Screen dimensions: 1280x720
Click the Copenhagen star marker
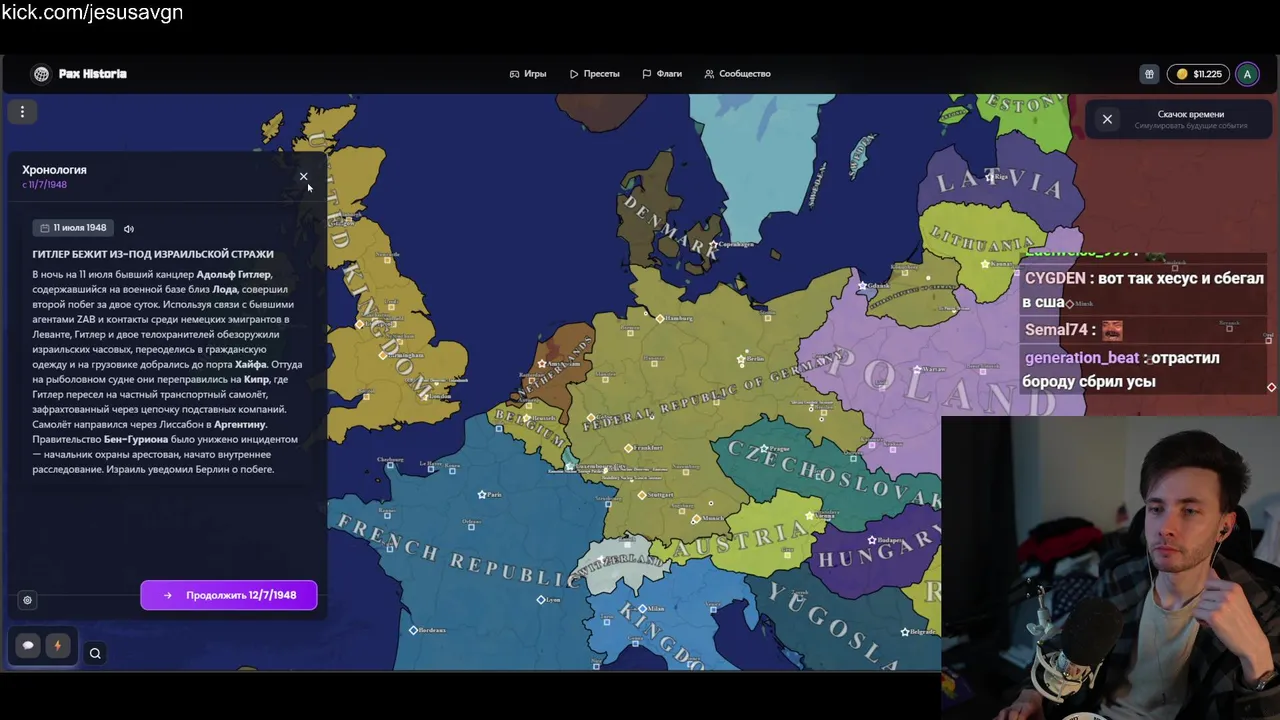[713, 245]
